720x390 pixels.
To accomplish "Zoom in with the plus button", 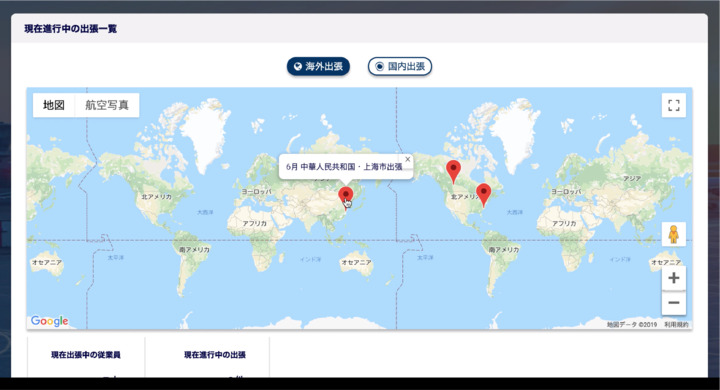I will (674, 278).
